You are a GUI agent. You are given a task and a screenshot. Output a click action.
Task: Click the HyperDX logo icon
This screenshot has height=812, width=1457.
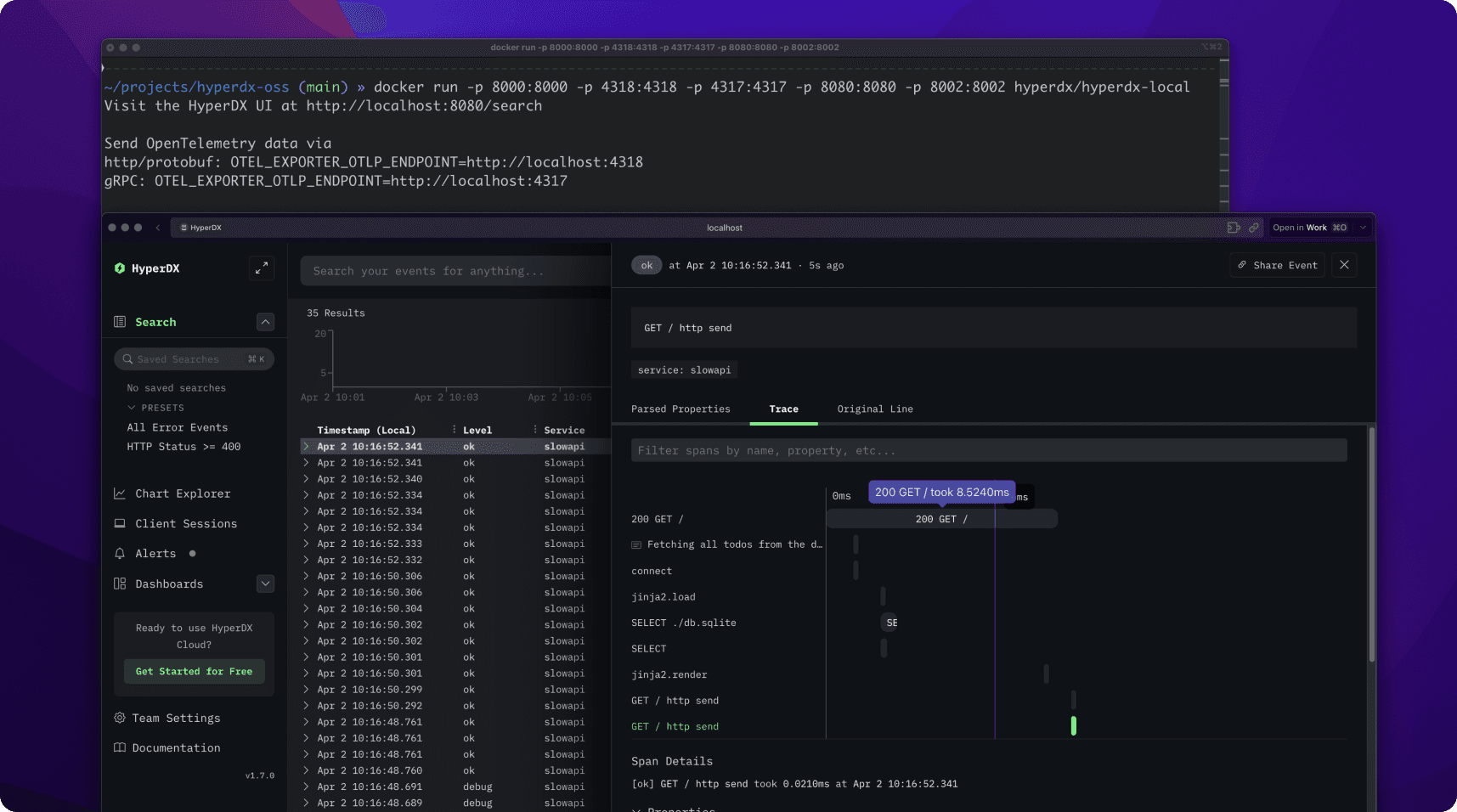click(120, 268)
